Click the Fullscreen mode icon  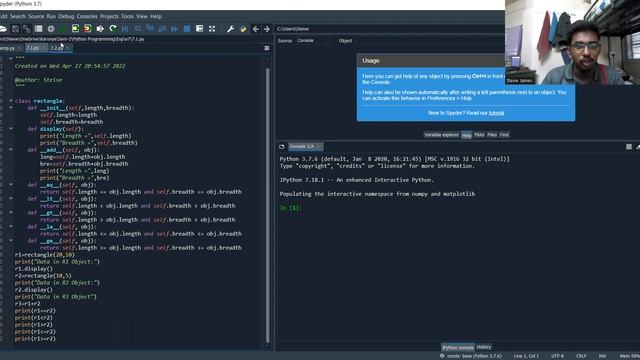tap(212, 29)
